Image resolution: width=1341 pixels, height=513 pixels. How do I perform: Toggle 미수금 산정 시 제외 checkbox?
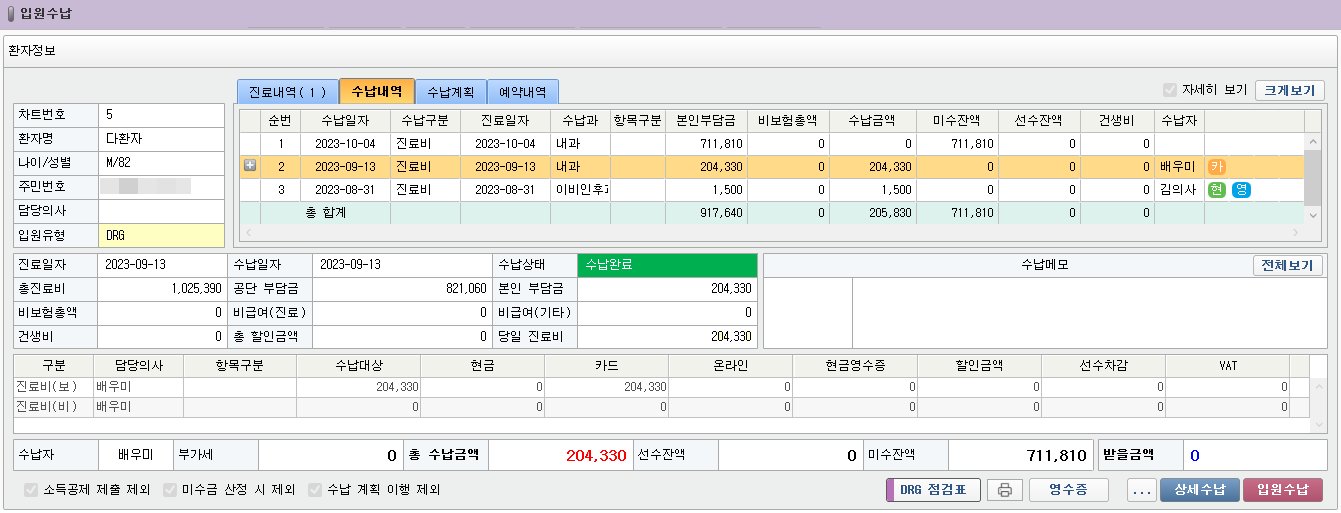pyautogui.click(x=170, y=490)
